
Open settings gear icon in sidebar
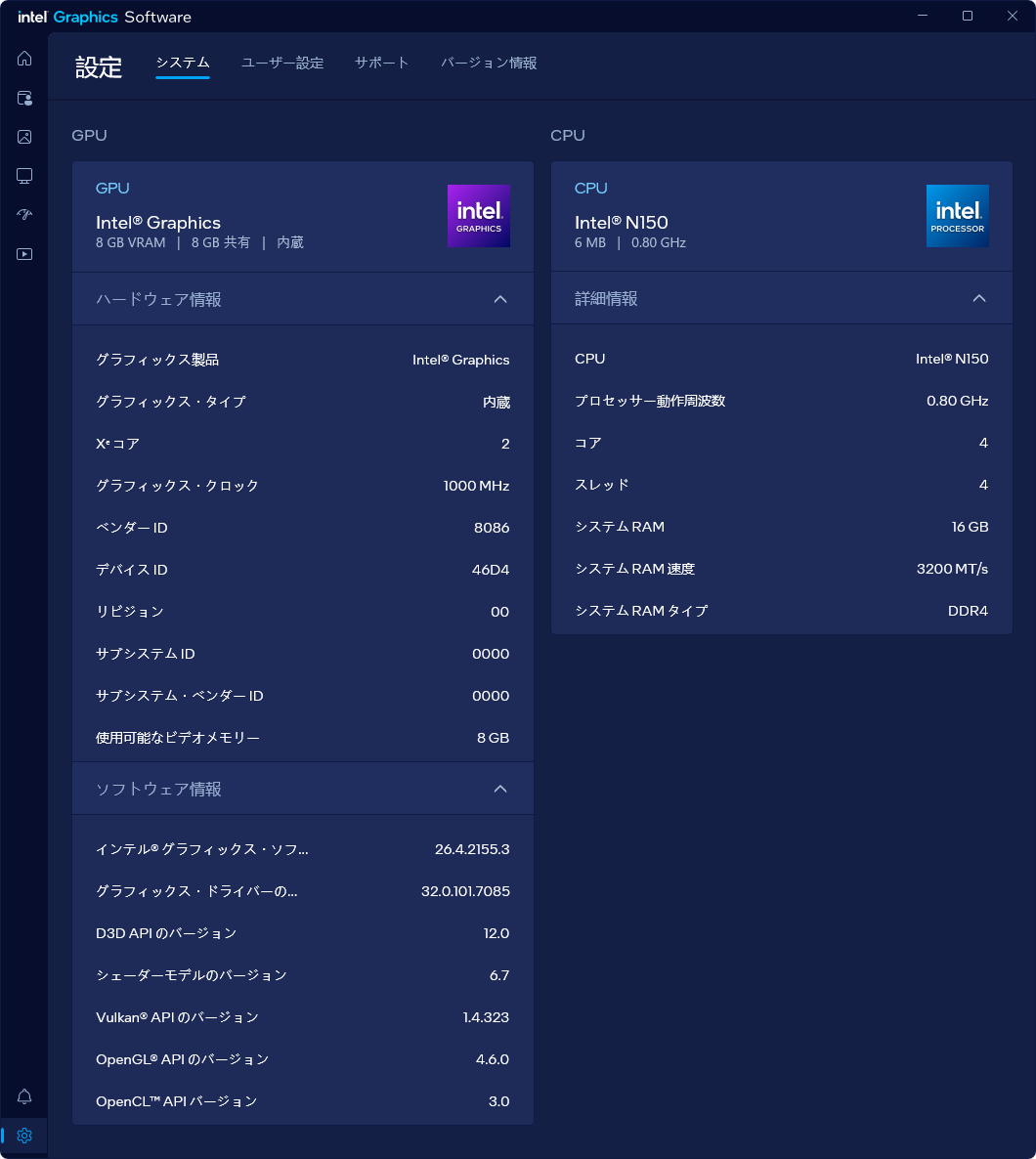click(x=24, y=1136)
